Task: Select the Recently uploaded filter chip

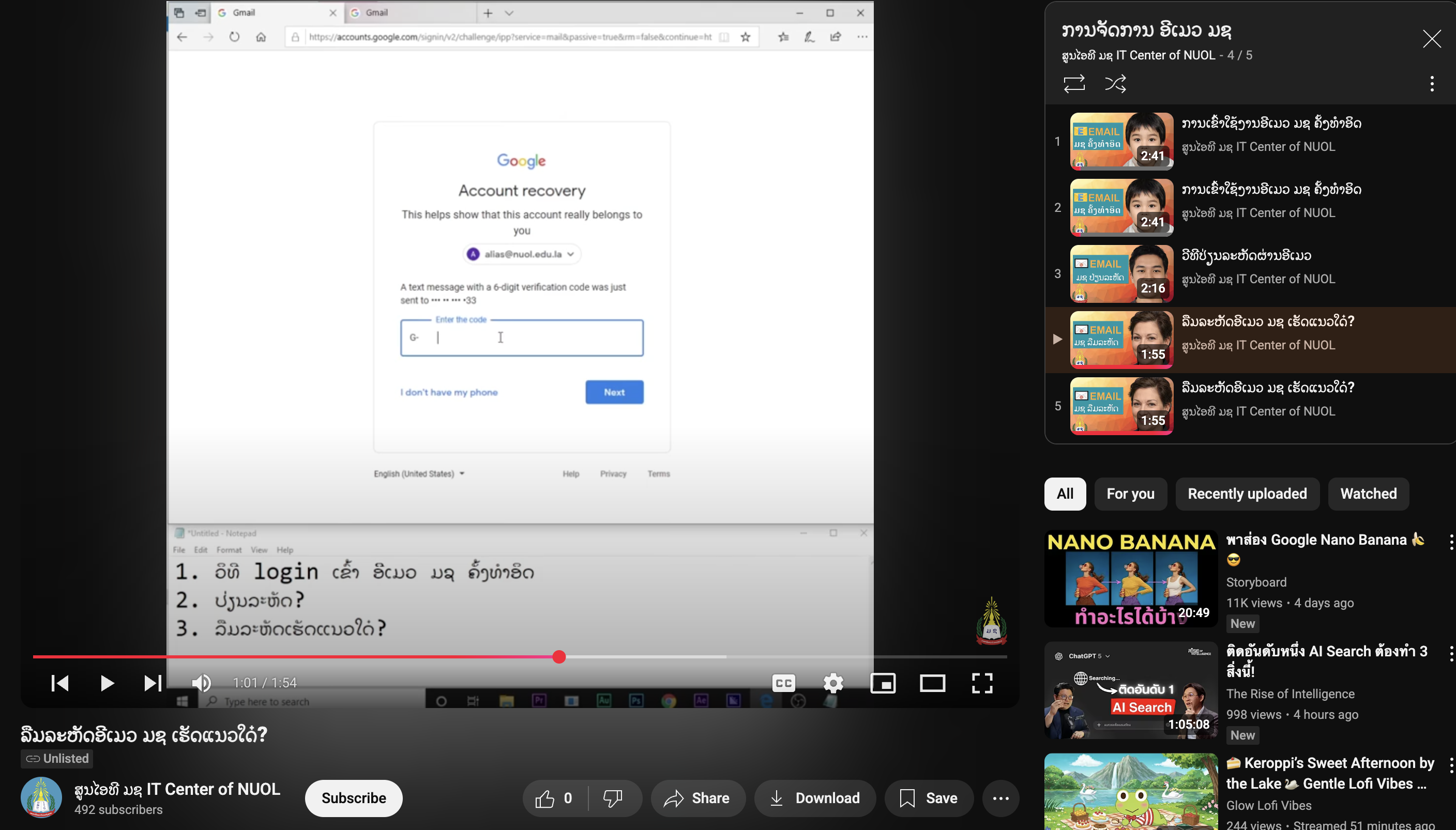Action: (1247, 494)
